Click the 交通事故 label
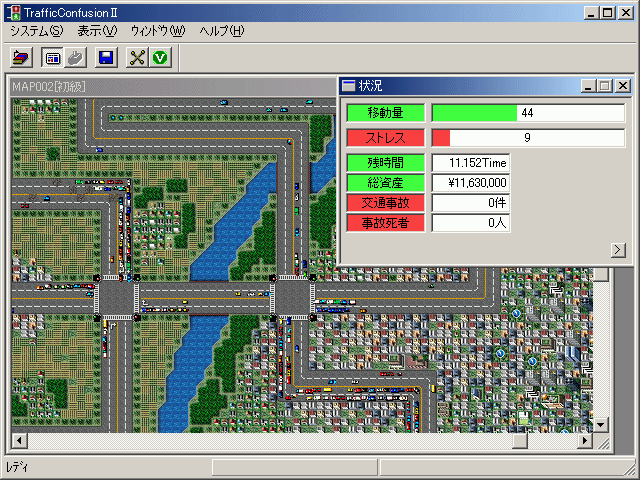Image resolution: width=640 pixels, height=480 pixels. (385, 203)
